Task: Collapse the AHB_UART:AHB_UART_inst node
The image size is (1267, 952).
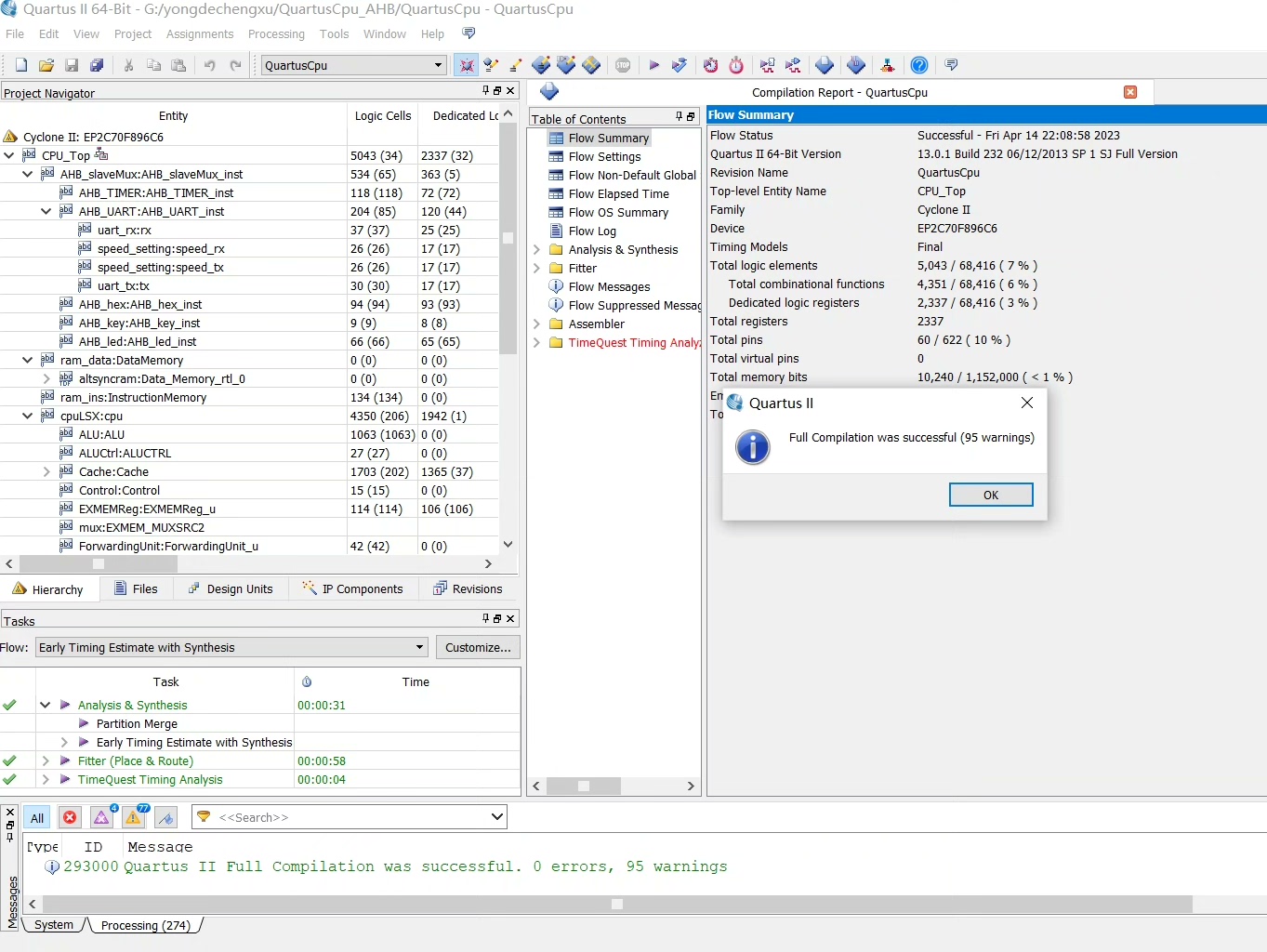Action: pos(46,211)
